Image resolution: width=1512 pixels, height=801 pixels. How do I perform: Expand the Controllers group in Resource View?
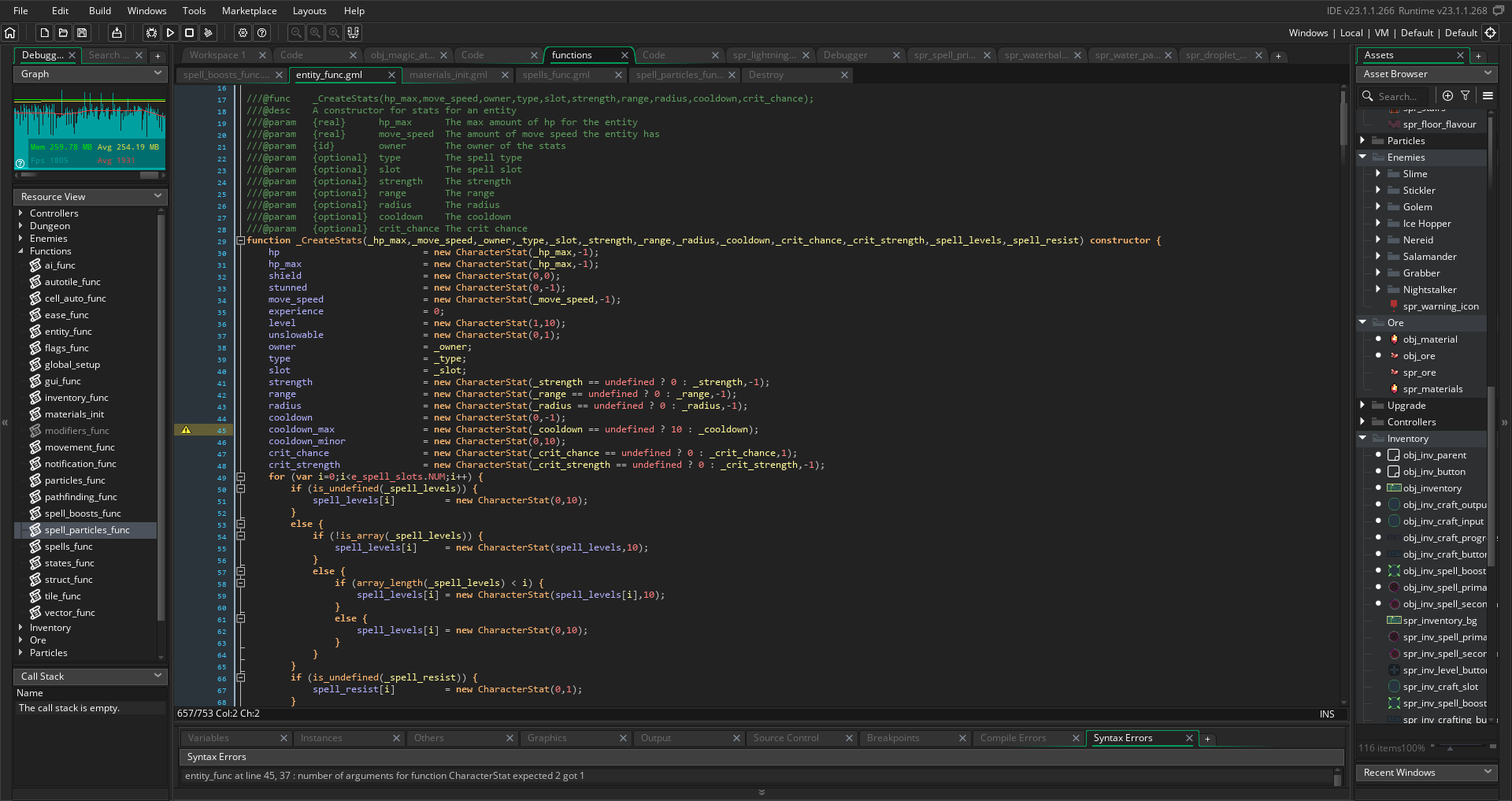click(20, 213)
